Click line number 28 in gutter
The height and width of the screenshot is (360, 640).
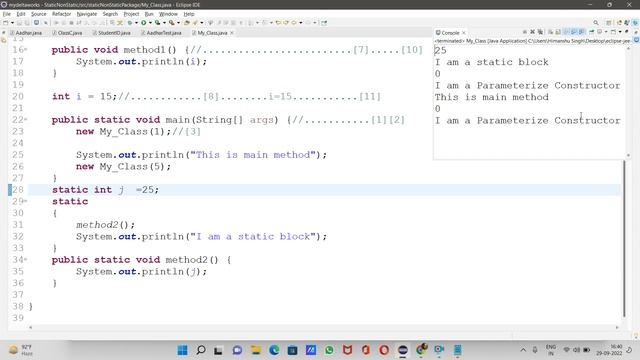(x=18, y=190)
